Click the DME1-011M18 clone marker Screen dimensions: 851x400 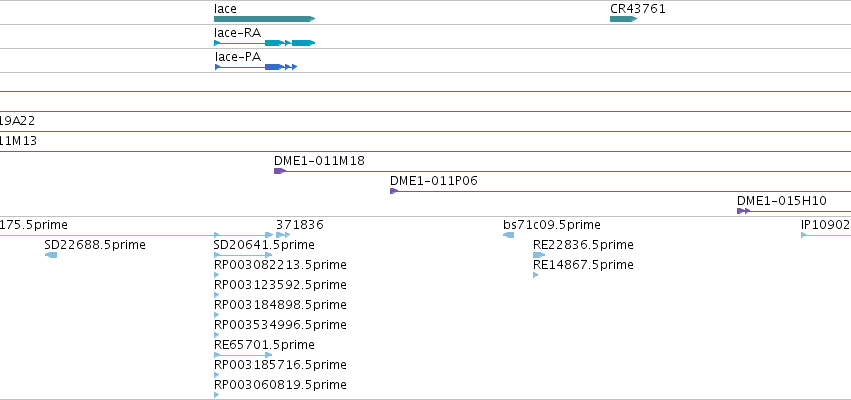(x=280, y=171)
